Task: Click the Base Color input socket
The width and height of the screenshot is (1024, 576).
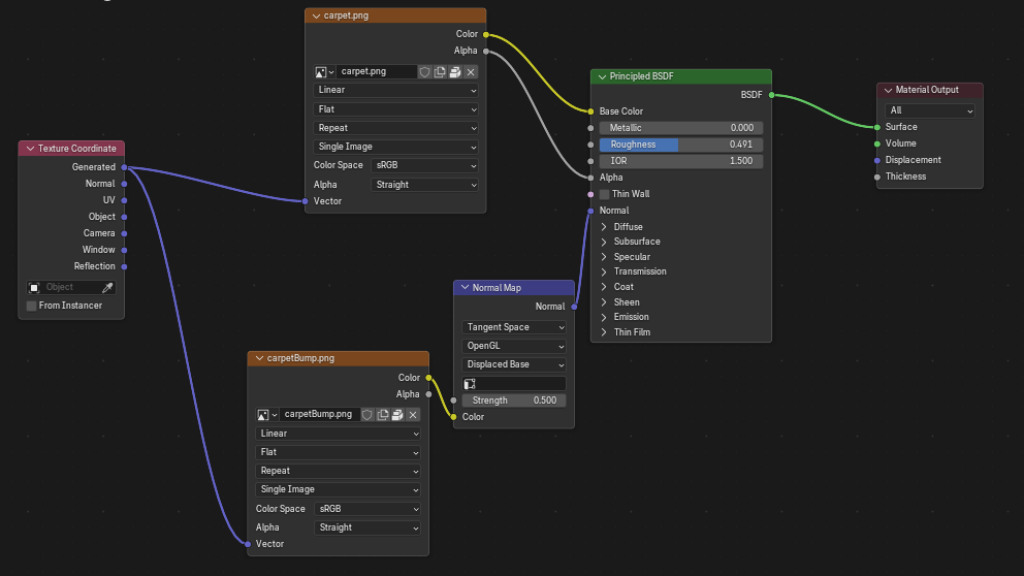Action: (x=591, y=112)
